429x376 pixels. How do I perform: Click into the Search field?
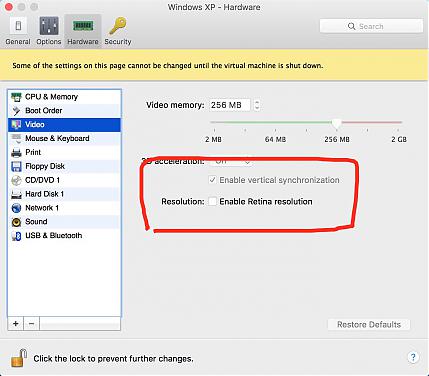(x=371, y=26)
